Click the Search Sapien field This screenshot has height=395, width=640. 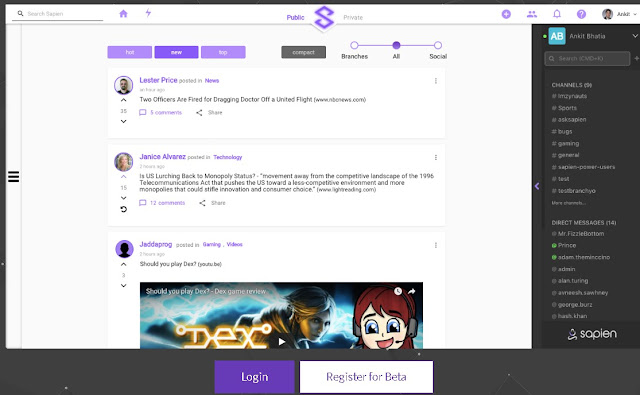58,14
